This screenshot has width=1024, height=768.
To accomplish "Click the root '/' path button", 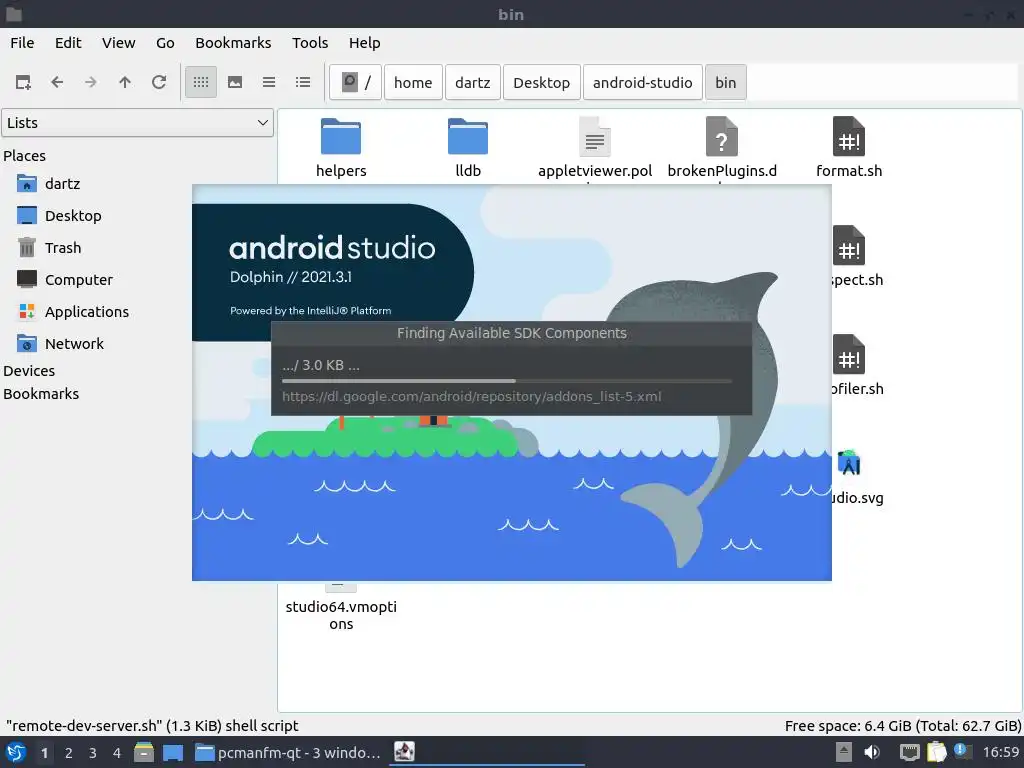I will click(356, 82).
